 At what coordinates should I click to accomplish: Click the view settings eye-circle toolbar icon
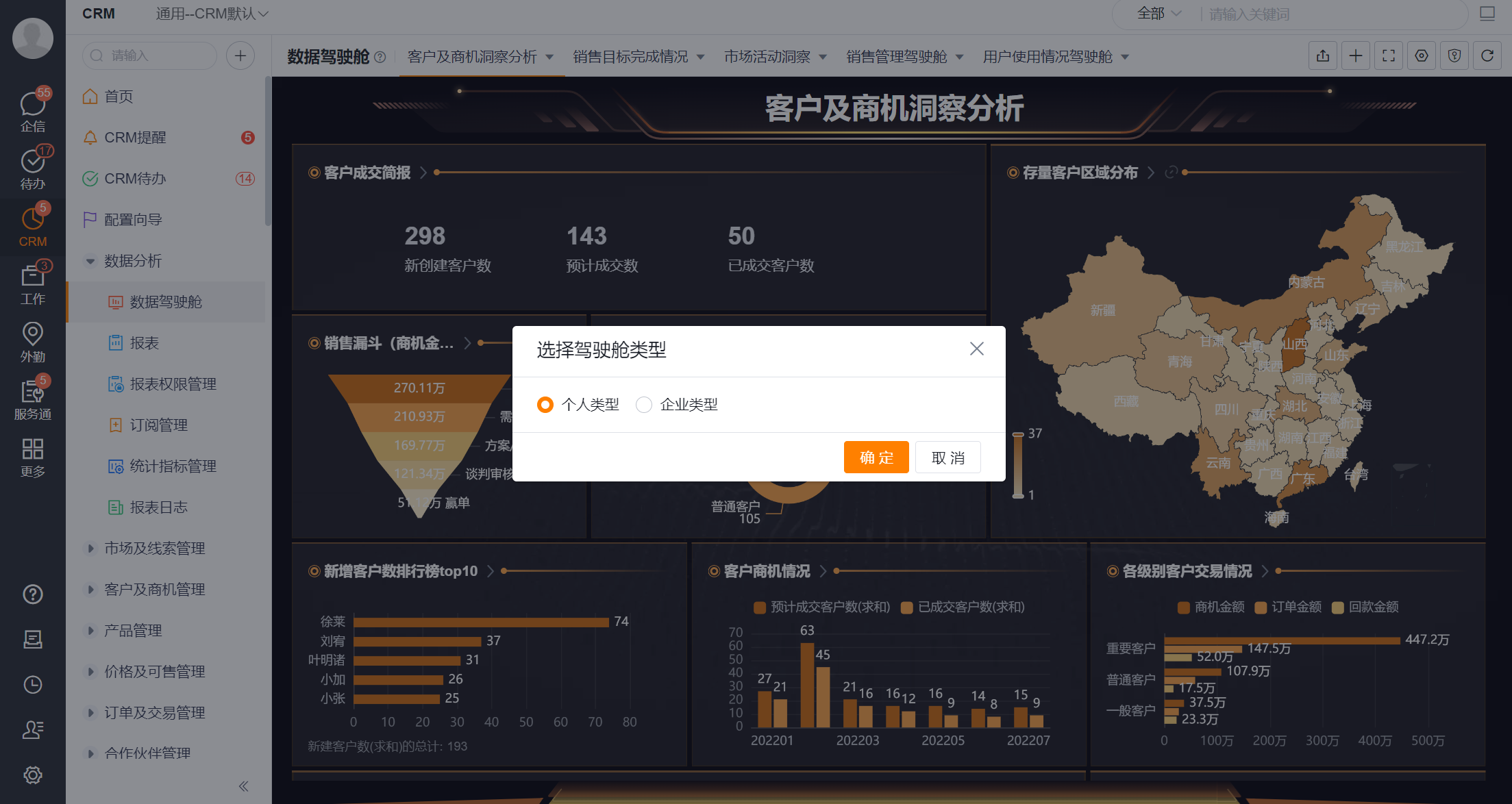[1422, 56]
